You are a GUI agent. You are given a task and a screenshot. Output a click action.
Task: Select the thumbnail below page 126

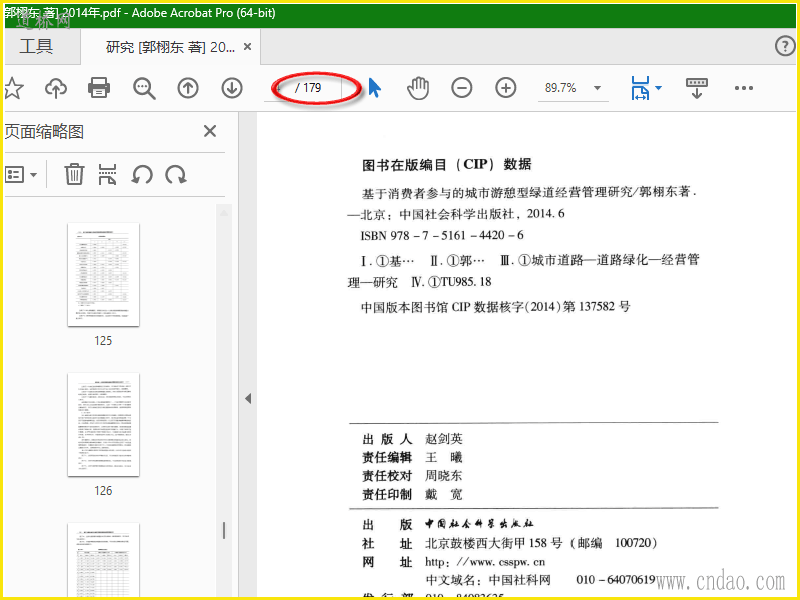tap(104, 560)
